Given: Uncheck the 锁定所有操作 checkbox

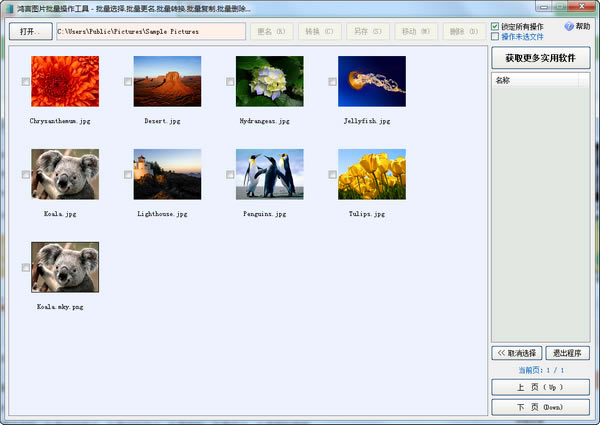Looking at the screenshot, I should (495, 26).
